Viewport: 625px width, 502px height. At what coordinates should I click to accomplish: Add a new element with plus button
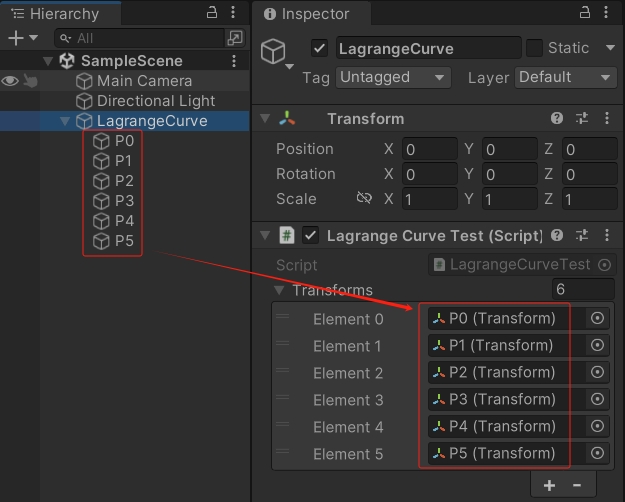pyautogui.click(x=549, y=485)
